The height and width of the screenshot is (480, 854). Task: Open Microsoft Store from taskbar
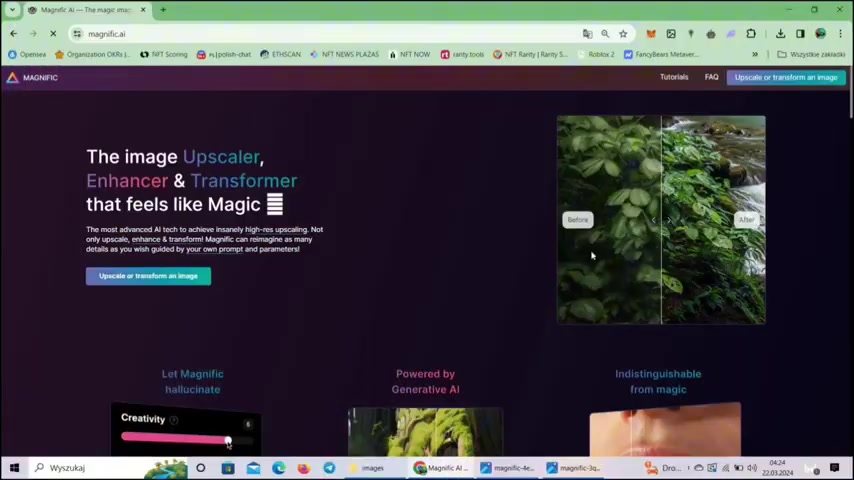[x=228, y=468]
